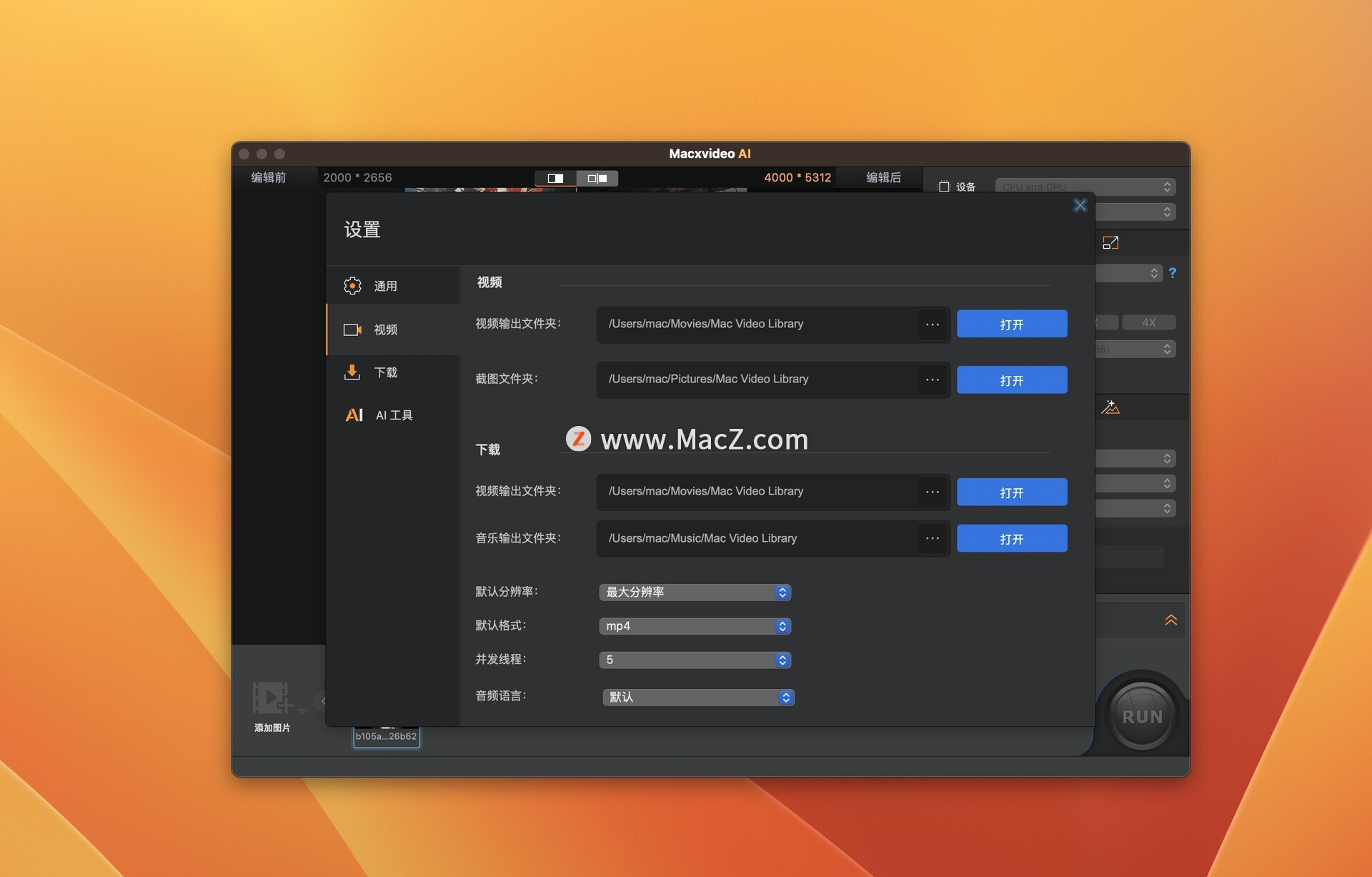1372x877 pixels.
Task: Select the split compare view icon
Action: 556,178
